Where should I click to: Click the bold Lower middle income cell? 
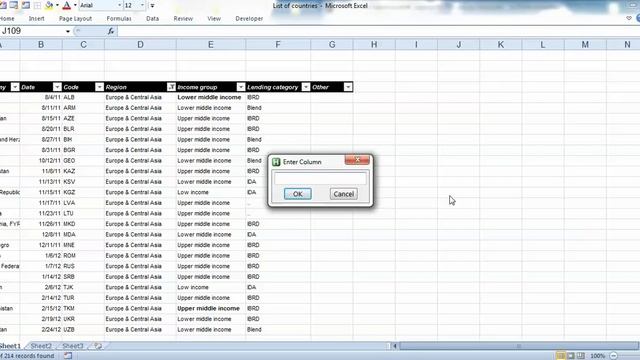point(211,97)
